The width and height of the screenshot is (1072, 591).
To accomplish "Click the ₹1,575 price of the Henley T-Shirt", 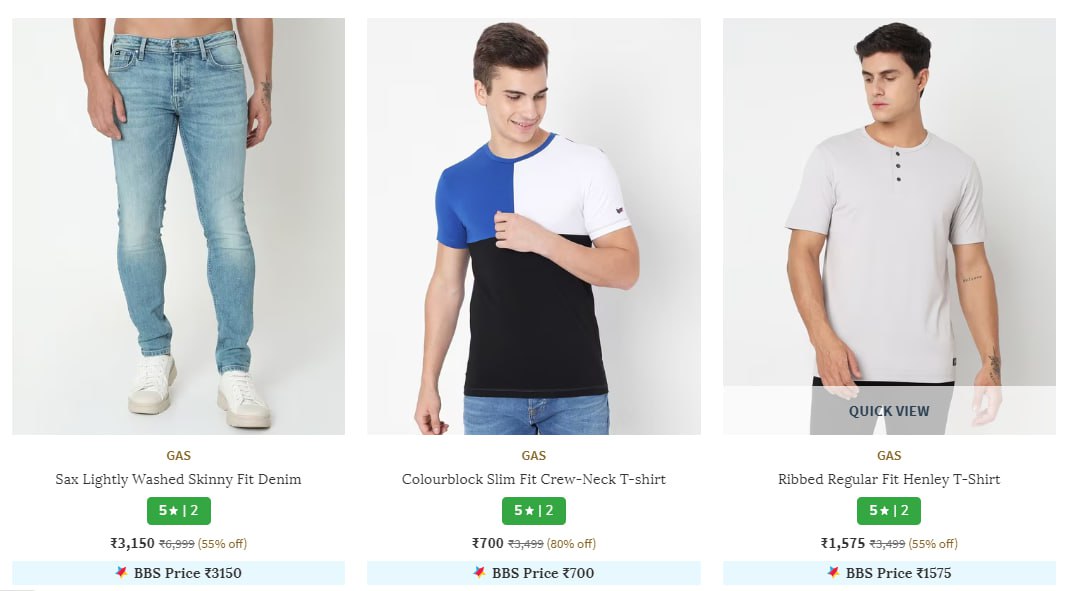I will 843,544.
